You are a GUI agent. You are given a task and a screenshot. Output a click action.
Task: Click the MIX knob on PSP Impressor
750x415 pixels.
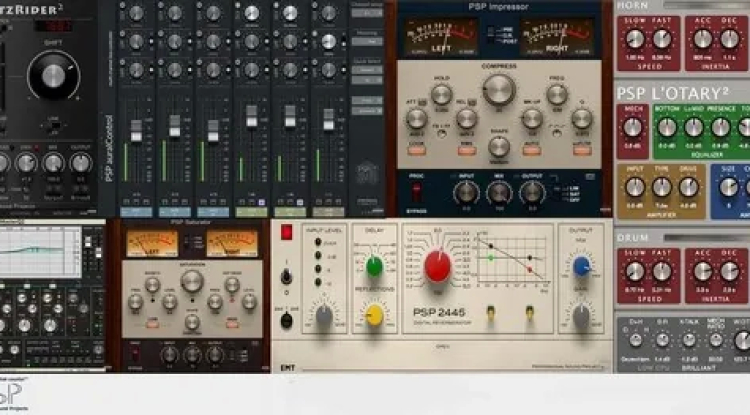(499, 193)
